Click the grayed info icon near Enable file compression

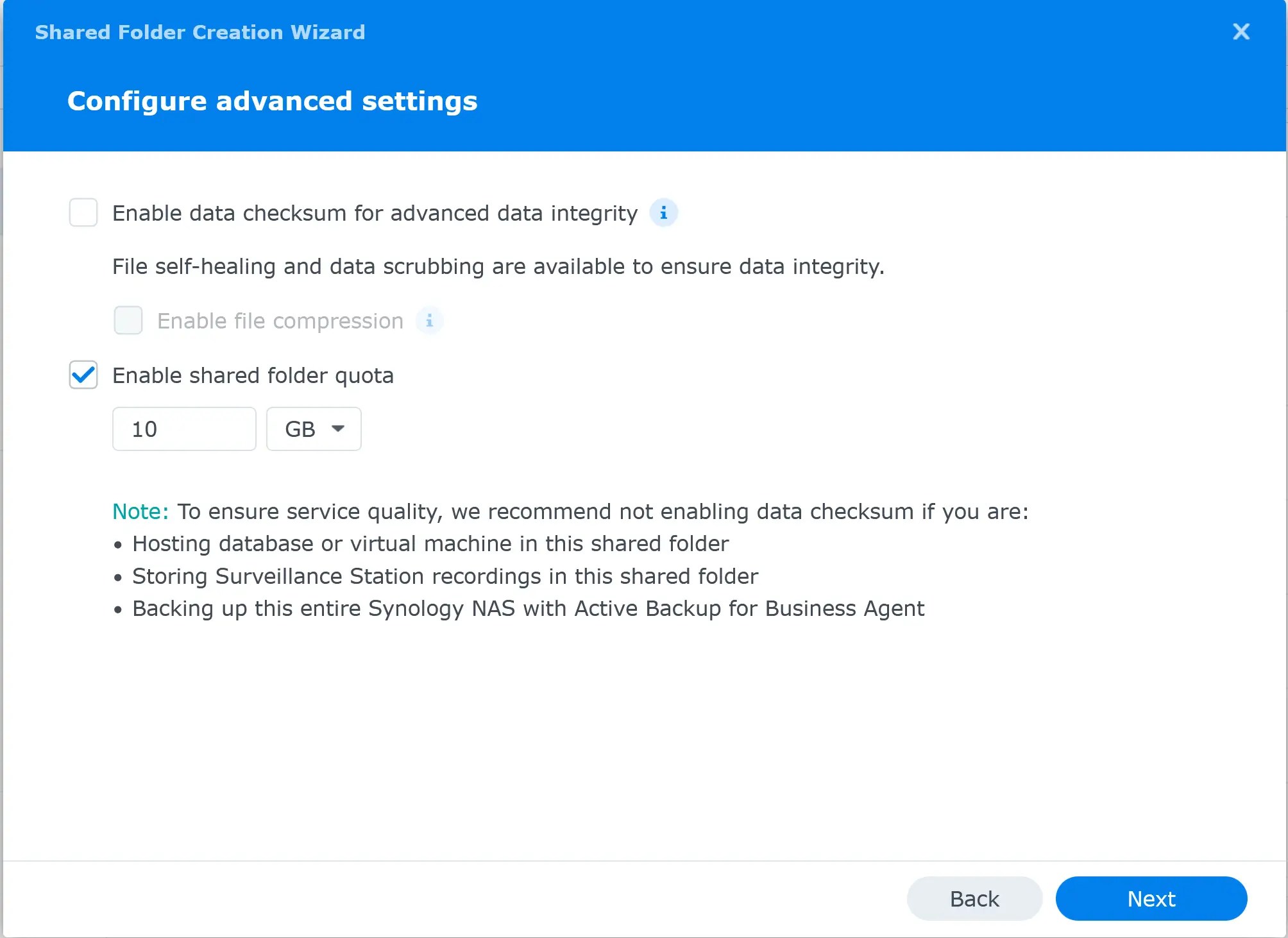(x=430, y=321)
